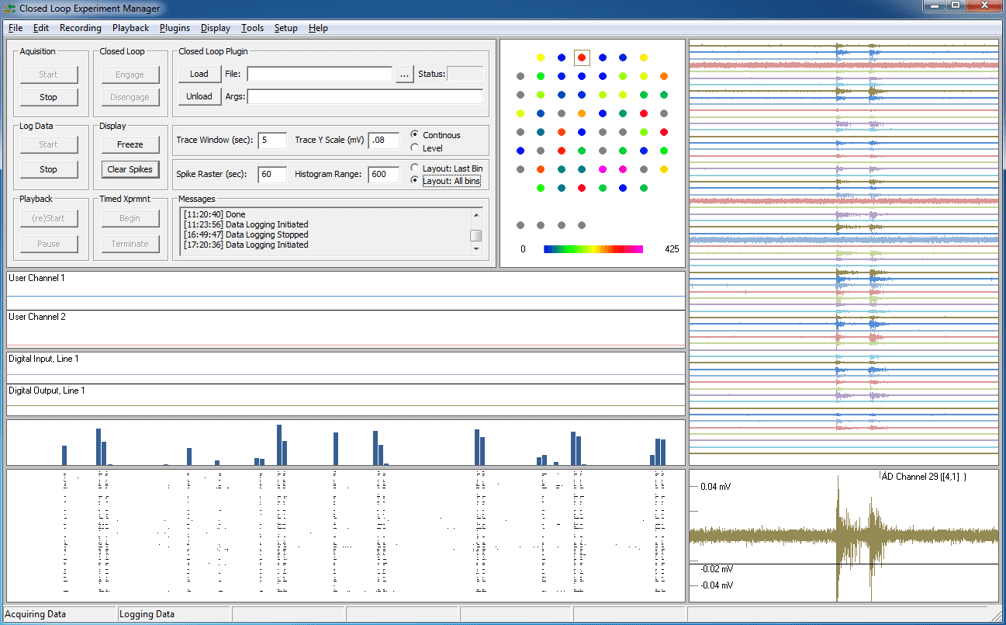
Task: Click the application icon in title bar
Action: coord(10,8)
